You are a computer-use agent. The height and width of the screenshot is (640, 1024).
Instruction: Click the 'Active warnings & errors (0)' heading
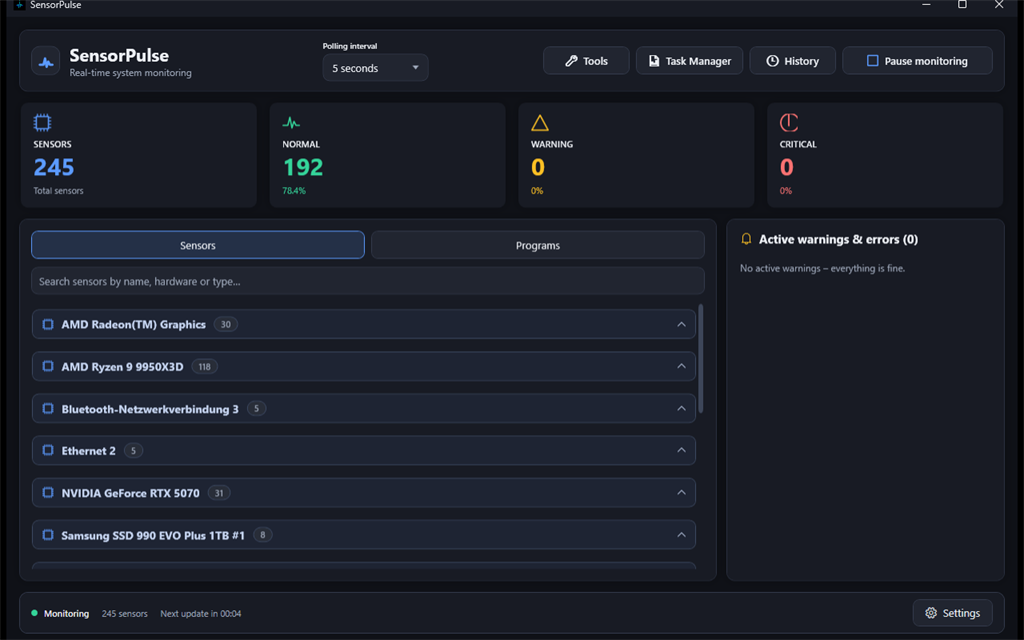[x=838, y=240]
